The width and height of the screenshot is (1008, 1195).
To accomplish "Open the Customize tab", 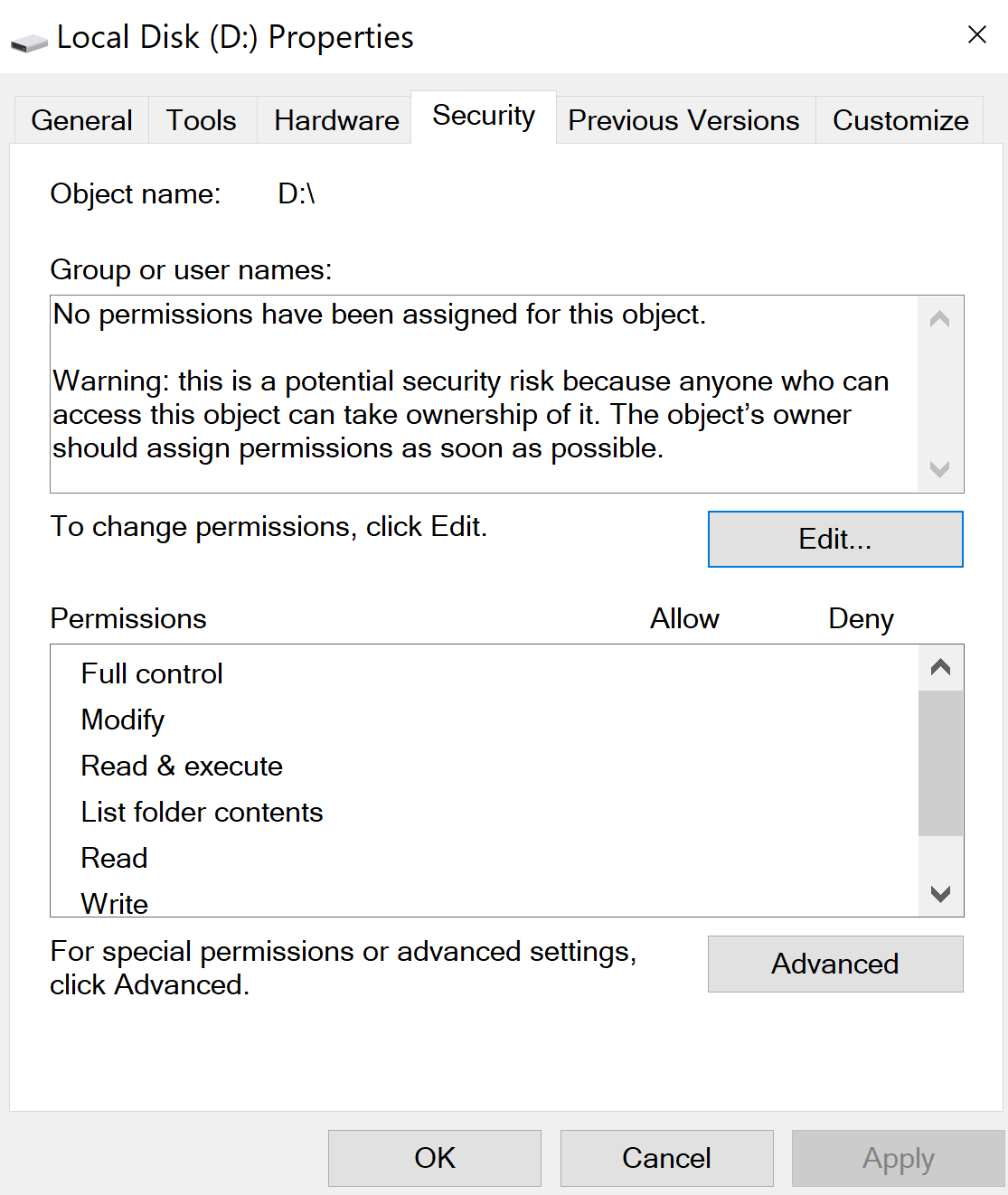I will coord(900,120).
